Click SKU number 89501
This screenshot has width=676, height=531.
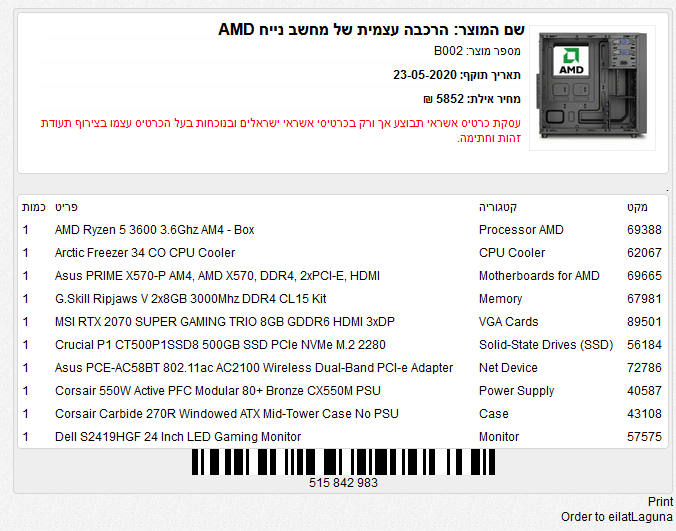644,322
